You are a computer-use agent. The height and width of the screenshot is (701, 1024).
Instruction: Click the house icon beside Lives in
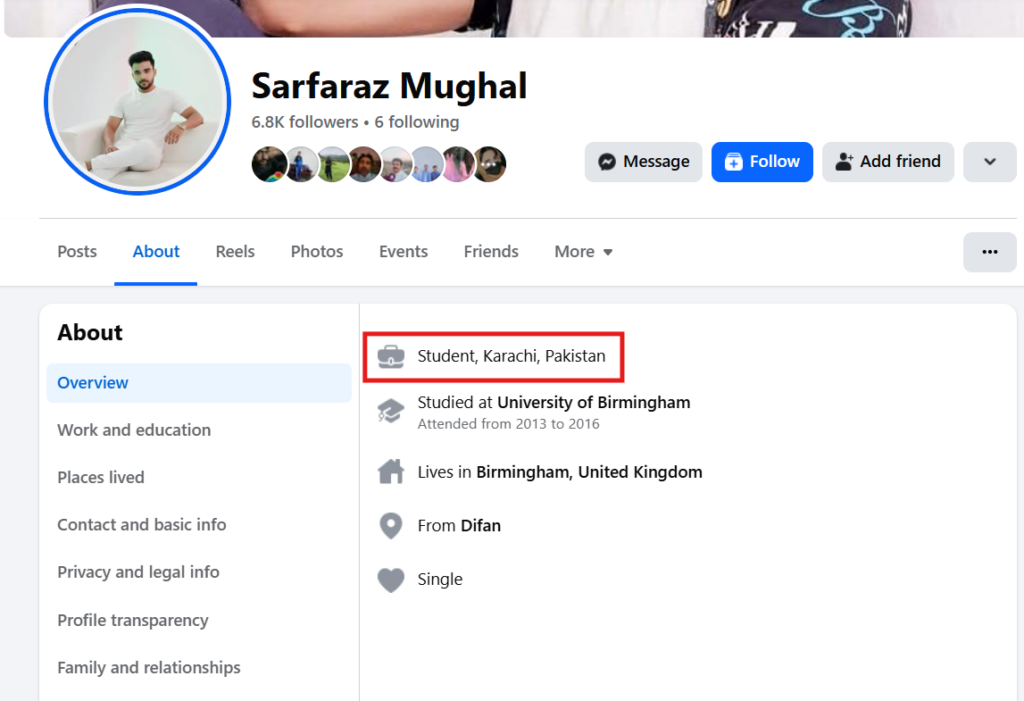(x=391, y=472)
